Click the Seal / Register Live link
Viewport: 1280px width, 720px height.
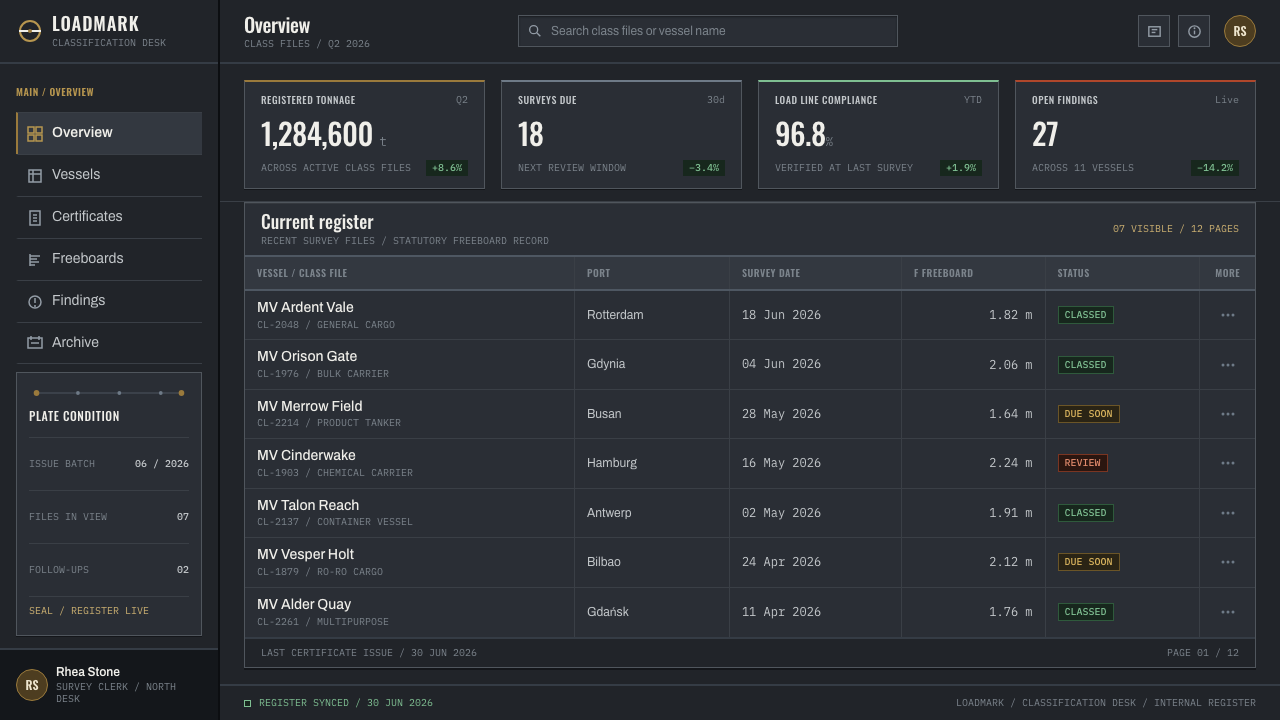89,611
